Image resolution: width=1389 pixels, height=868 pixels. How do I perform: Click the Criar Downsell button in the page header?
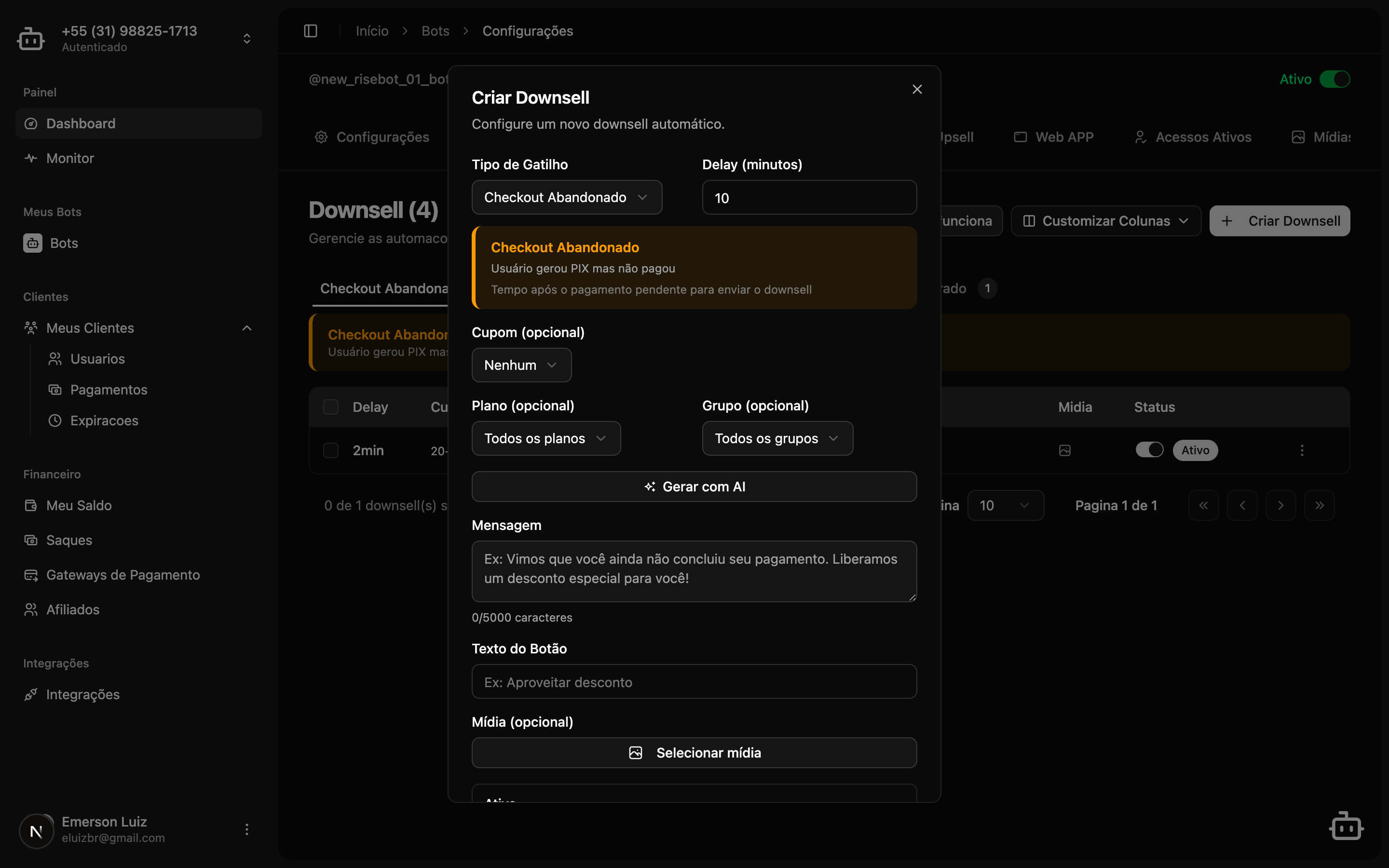coord(1280,221)
